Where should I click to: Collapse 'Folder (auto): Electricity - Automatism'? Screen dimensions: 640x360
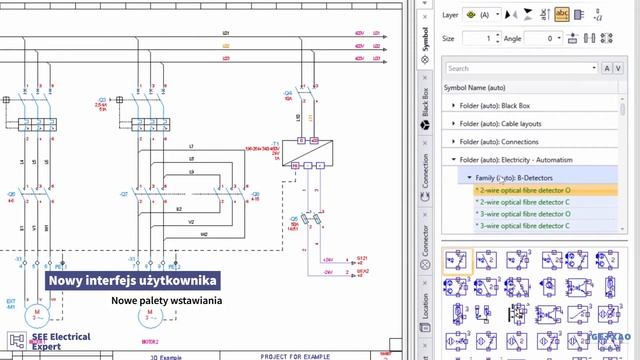[x=453, y=160]
